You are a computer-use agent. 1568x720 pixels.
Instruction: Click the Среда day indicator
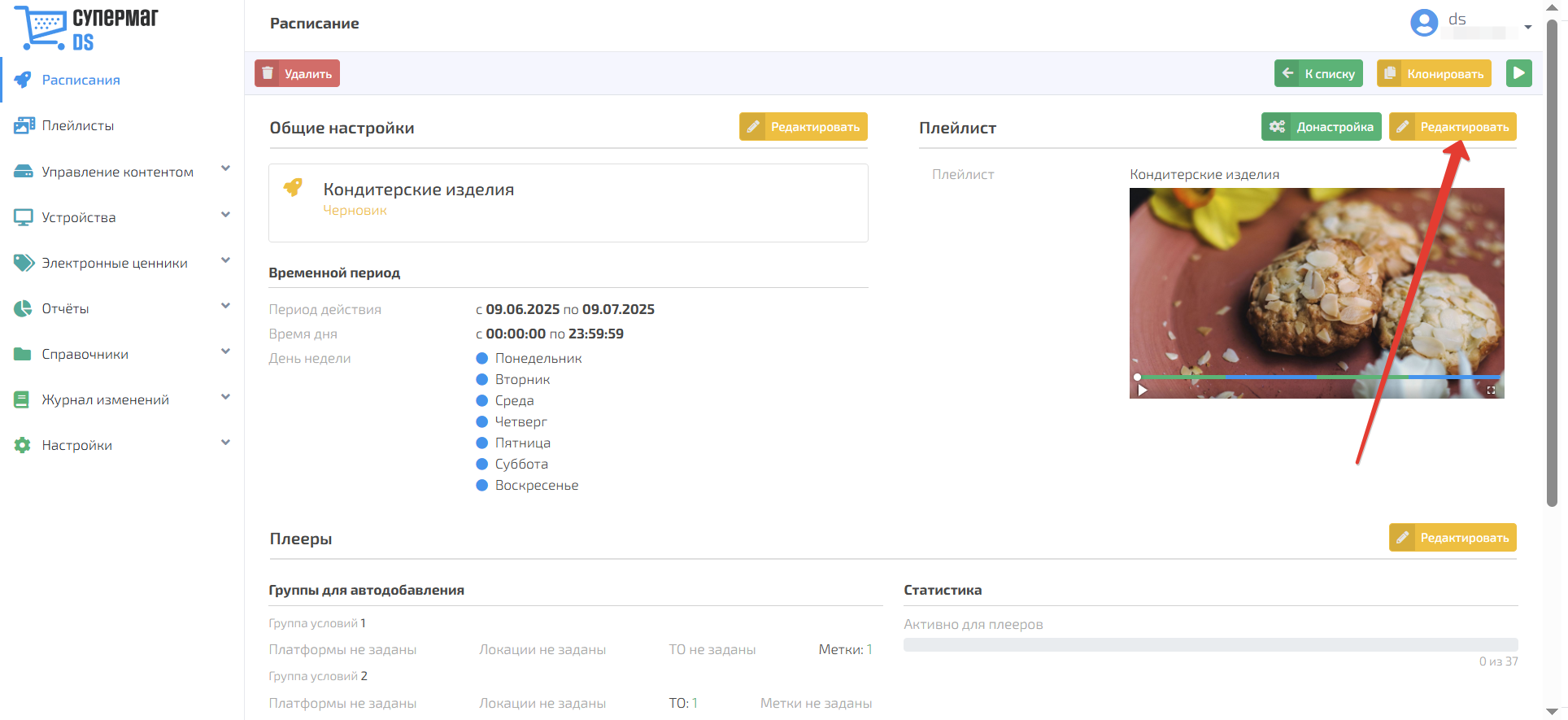pyautogui.click(x=481, y=400)
